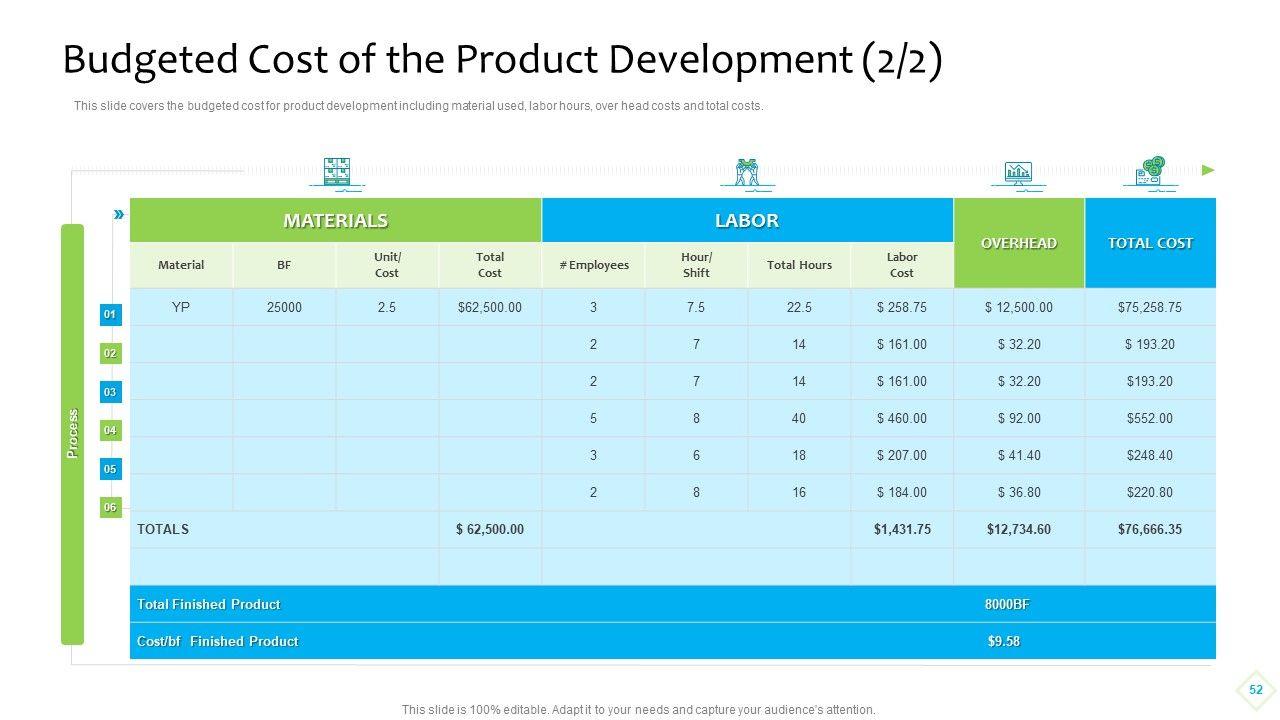Select the $12,734.60 overhead total
The image size is (1280, 720).
tap(1019, 529)
